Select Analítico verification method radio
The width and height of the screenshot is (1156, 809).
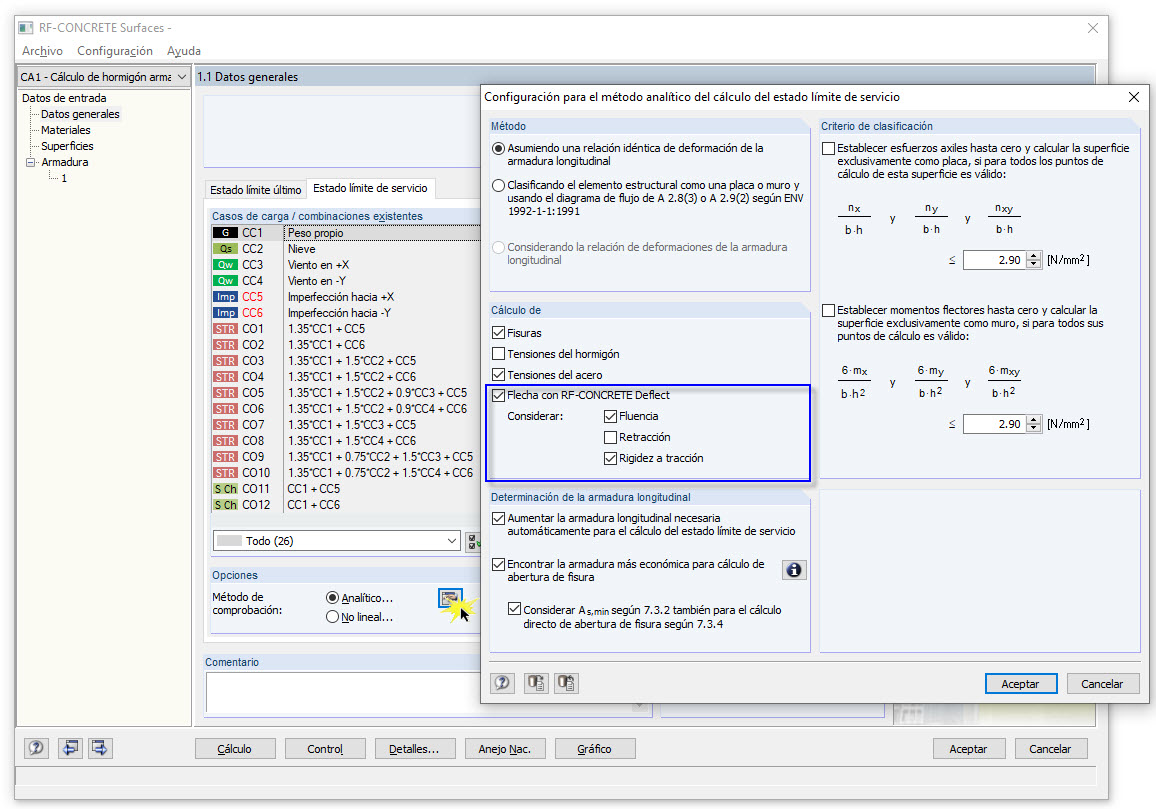[x=332, y=598]
